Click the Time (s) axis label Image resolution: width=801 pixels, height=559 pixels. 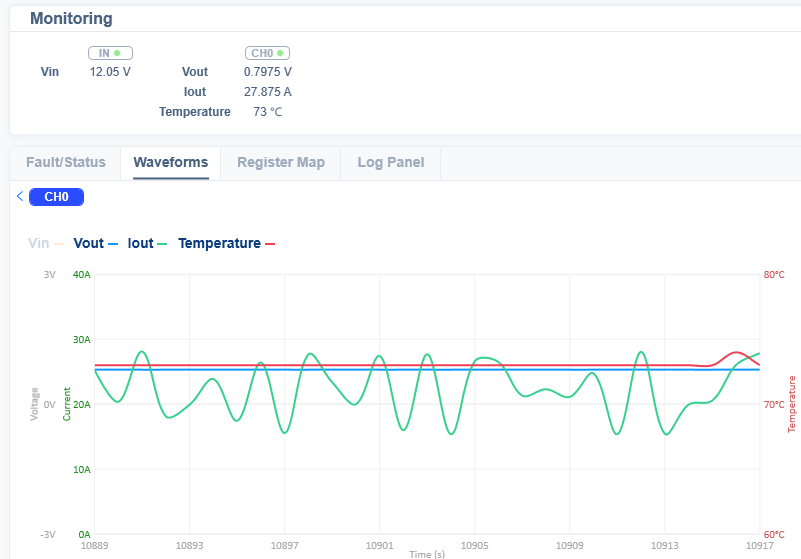[426, 553]
